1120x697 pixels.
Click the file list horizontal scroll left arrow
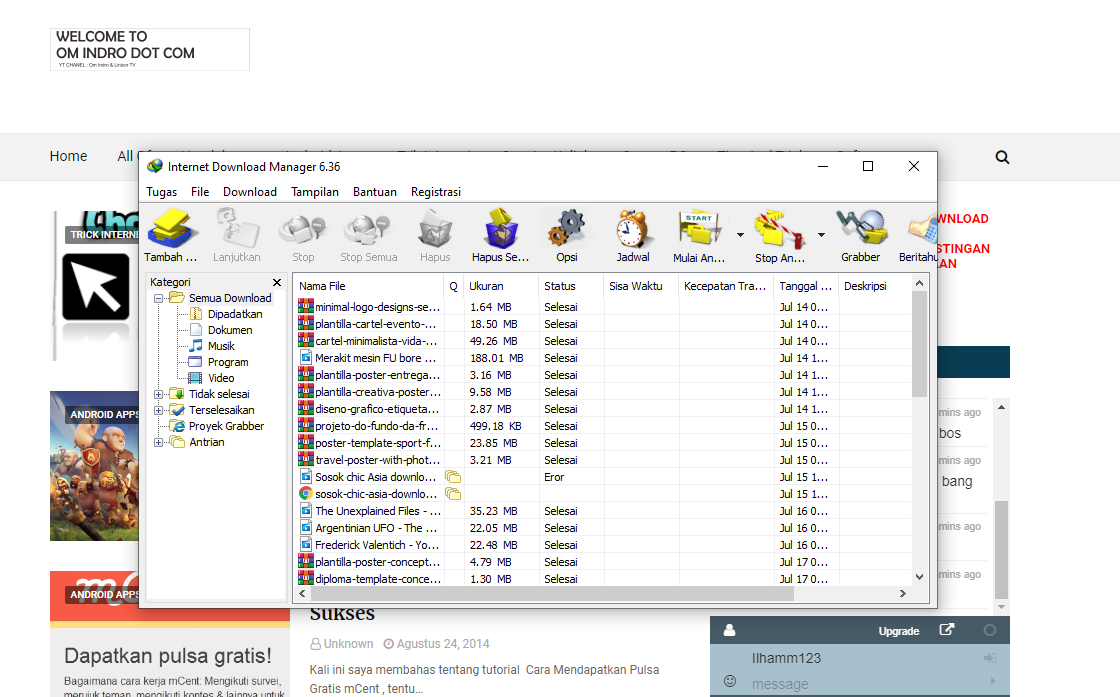pos(303,593)
